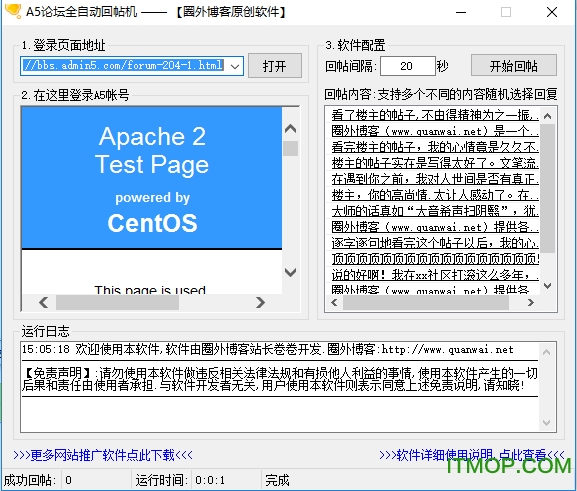The width and height of the screenshot is (577, 491).
Task: Click reply content left scroll arrow
Action: (x=334, y=303)
